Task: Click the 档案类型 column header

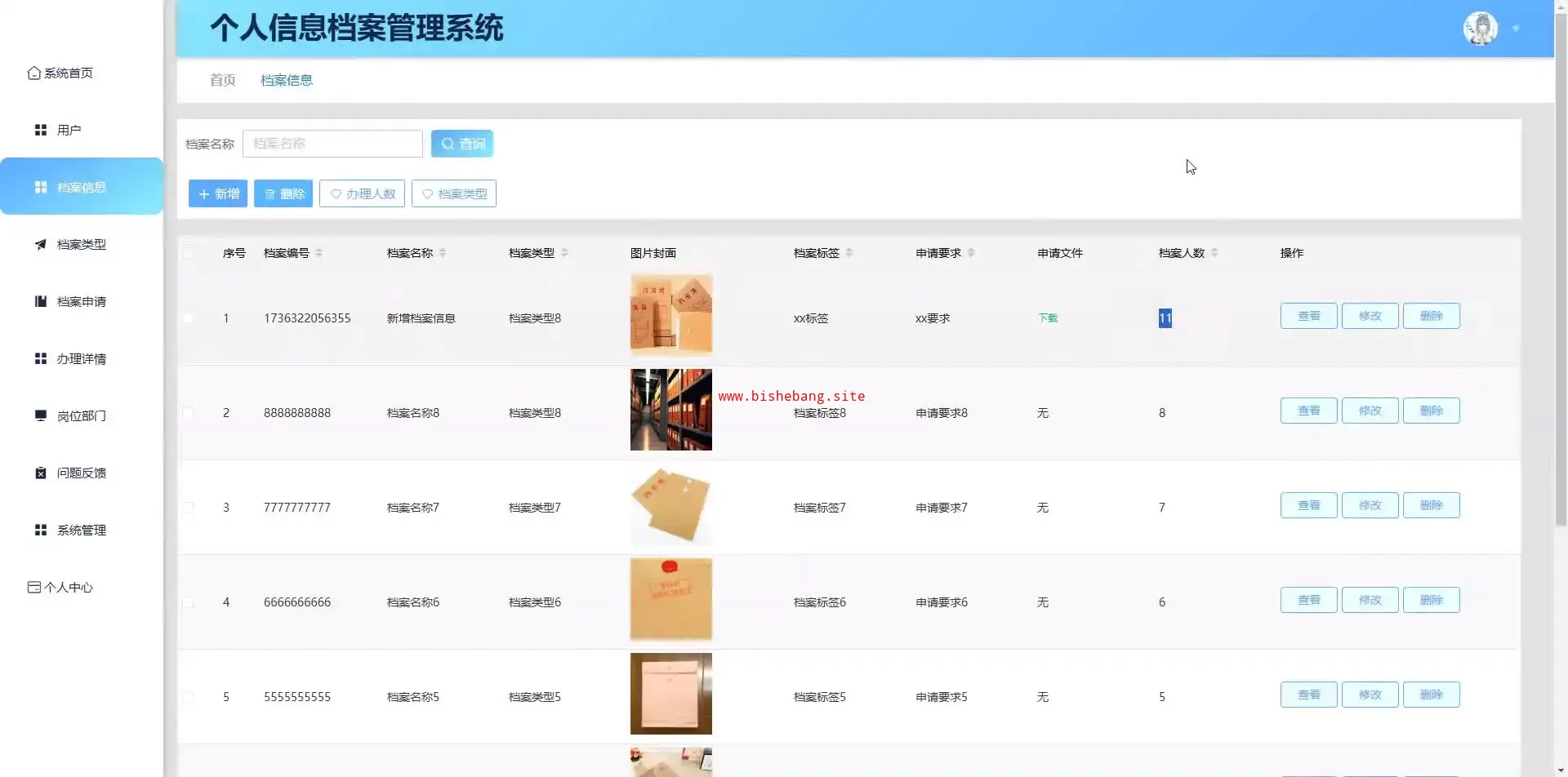Action: coord(532,253)
